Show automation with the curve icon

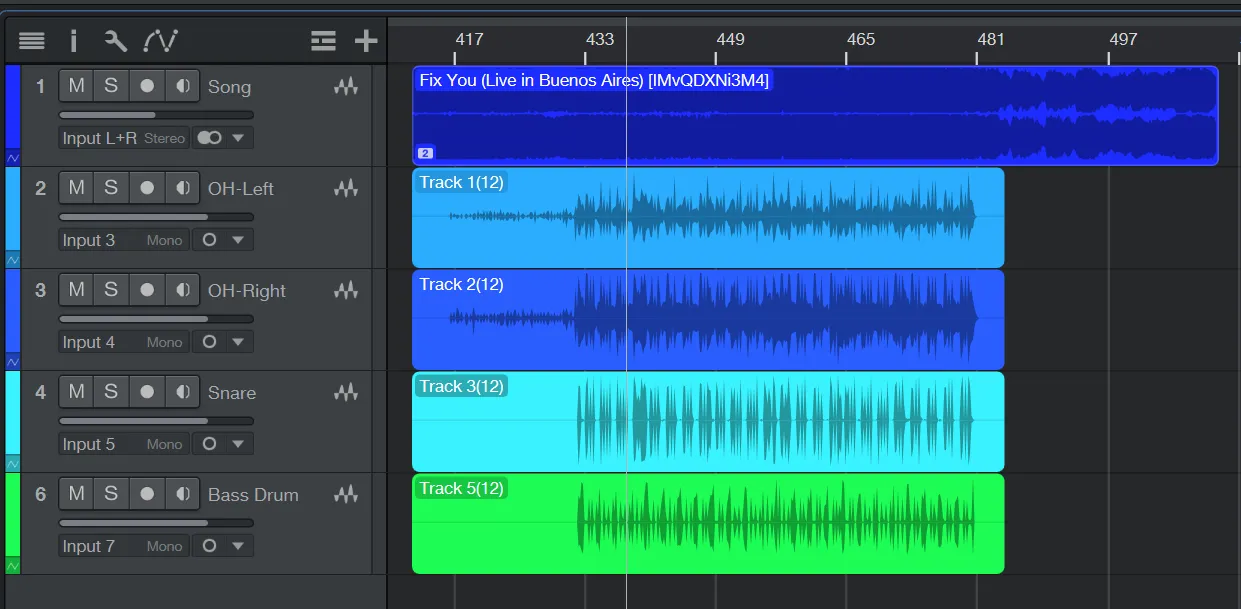coord(160,41)
